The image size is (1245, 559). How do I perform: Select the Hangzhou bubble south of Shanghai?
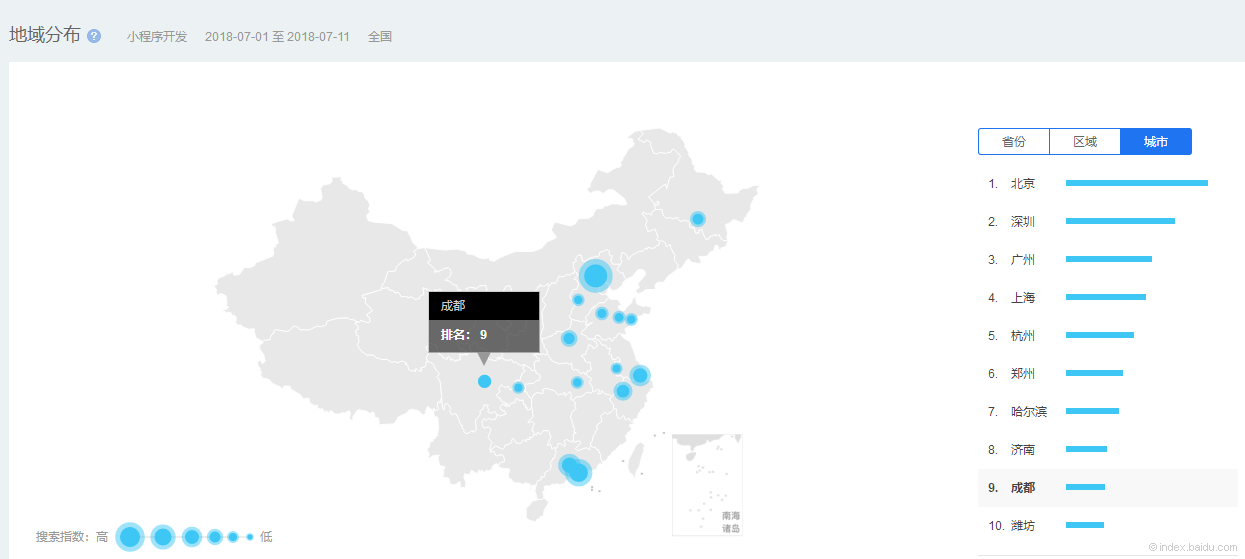(x=623, y=391)
